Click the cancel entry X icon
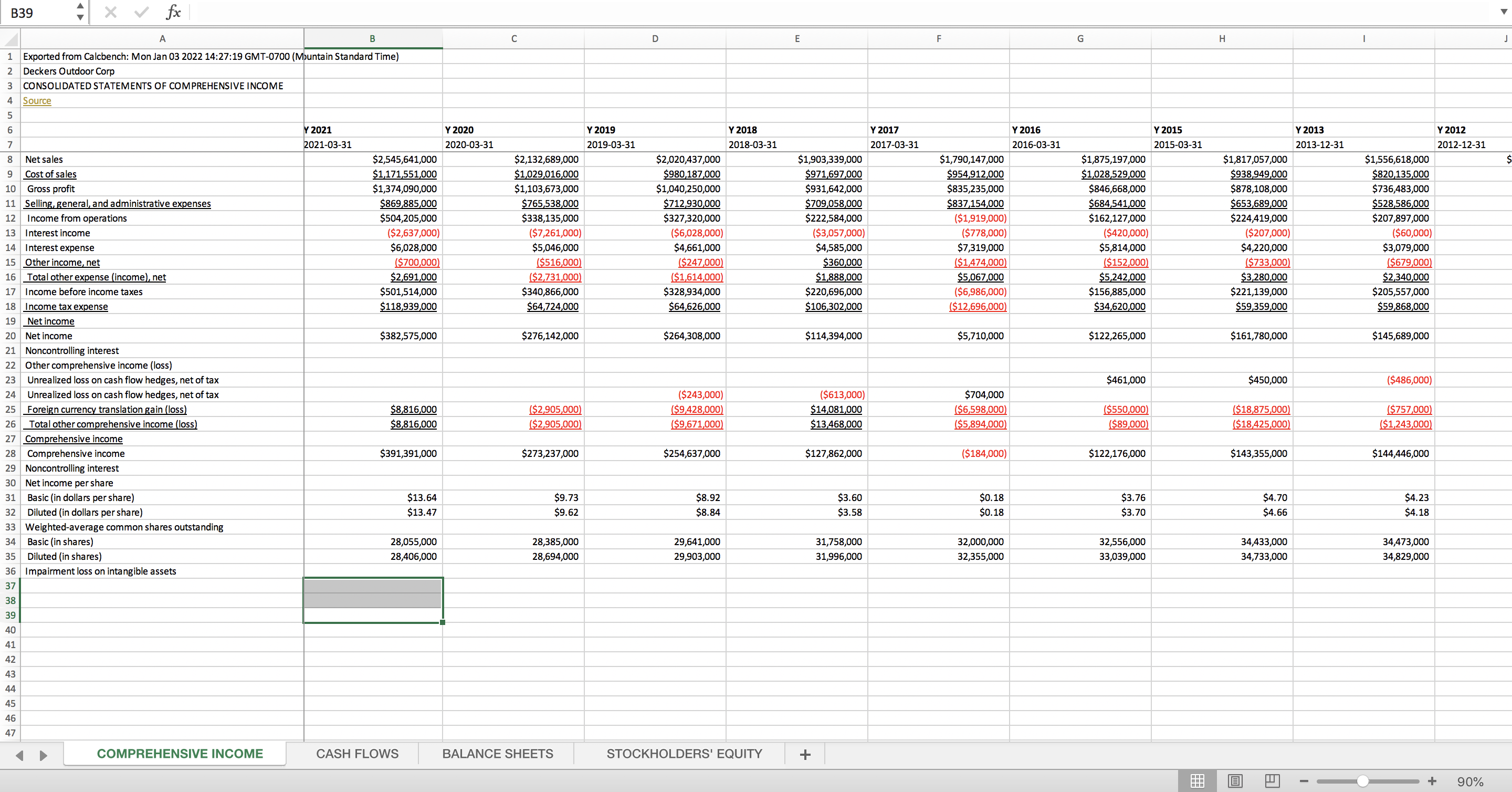1512x792 pixels. point(110,12)
